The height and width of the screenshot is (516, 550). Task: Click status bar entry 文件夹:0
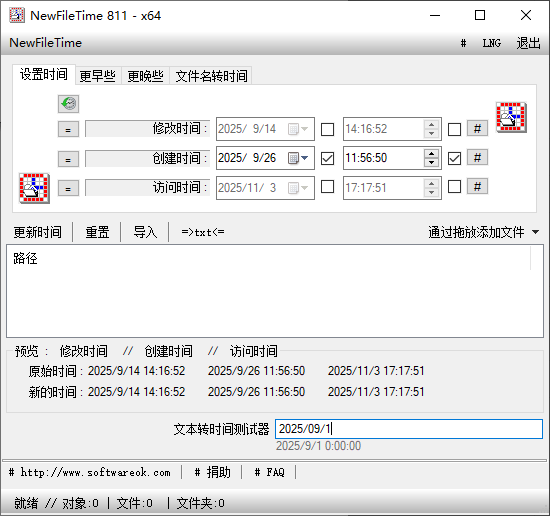201,503
